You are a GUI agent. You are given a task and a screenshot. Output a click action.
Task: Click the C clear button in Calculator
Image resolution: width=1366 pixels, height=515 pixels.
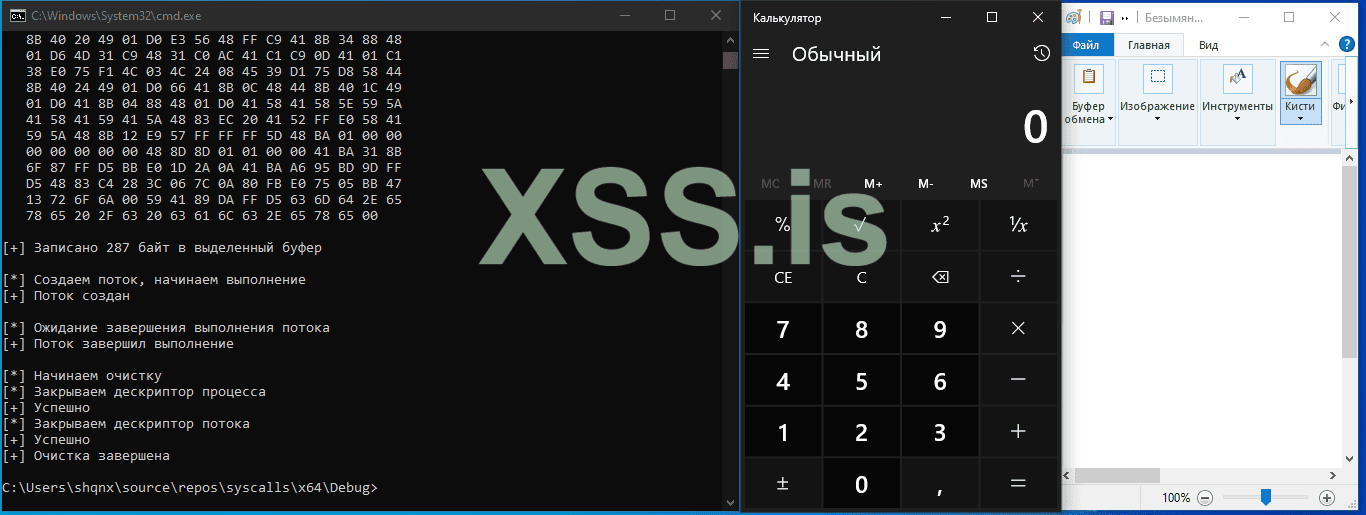coord(861,277)
